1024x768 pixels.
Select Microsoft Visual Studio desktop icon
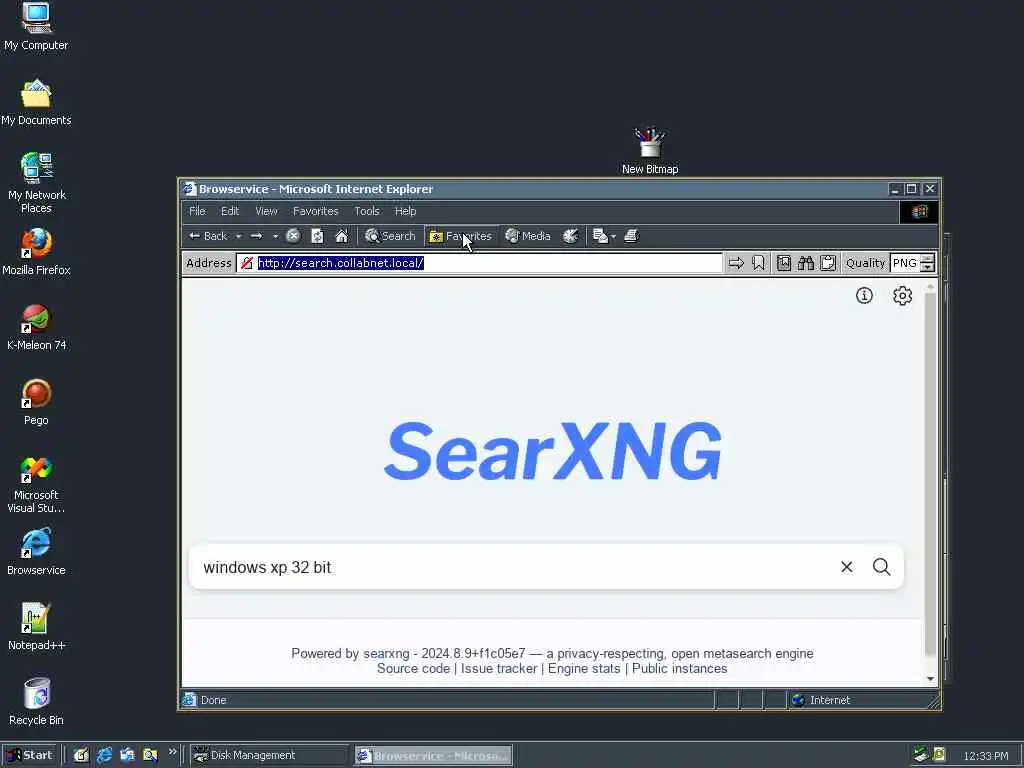click(x=37, y=485)
